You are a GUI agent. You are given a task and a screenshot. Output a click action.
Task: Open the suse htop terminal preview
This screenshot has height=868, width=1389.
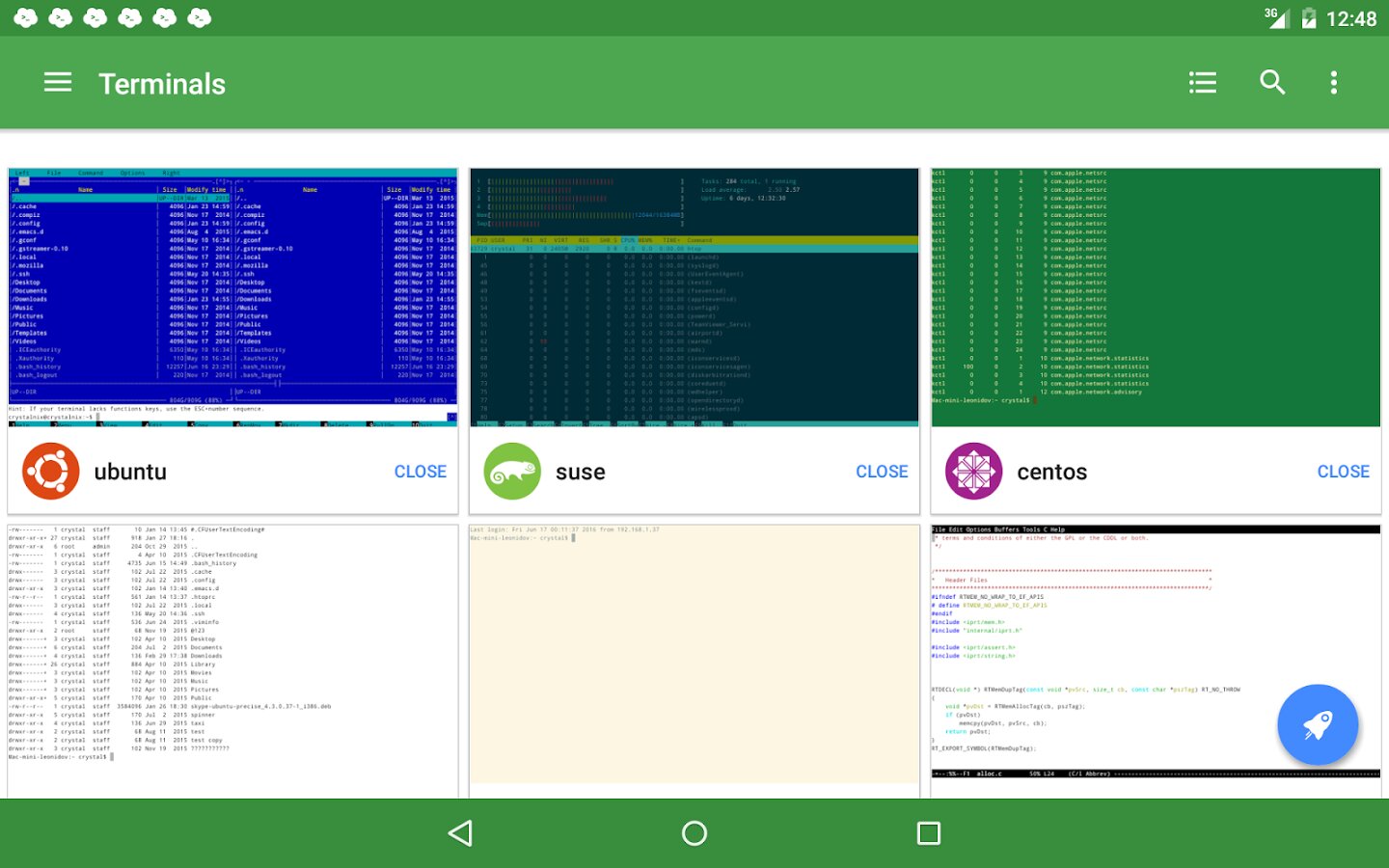coord(694,297)
